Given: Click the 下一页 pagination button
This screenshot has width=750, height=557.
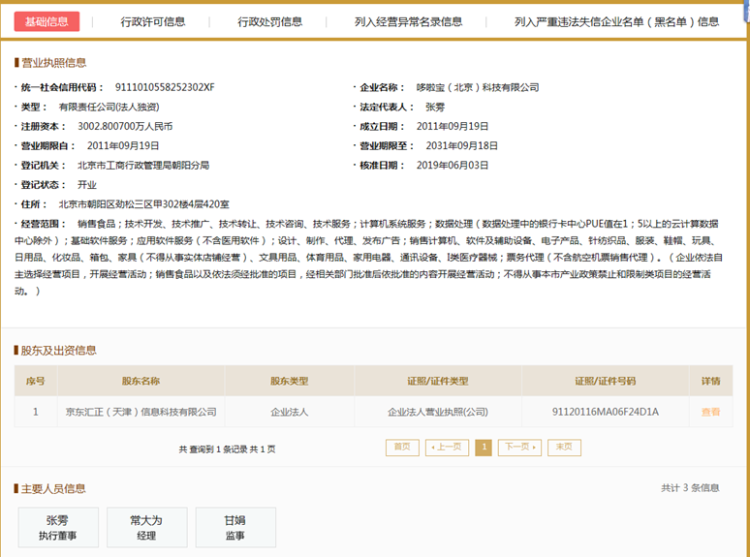Looking at the screenshot, I should coord(519,447).
